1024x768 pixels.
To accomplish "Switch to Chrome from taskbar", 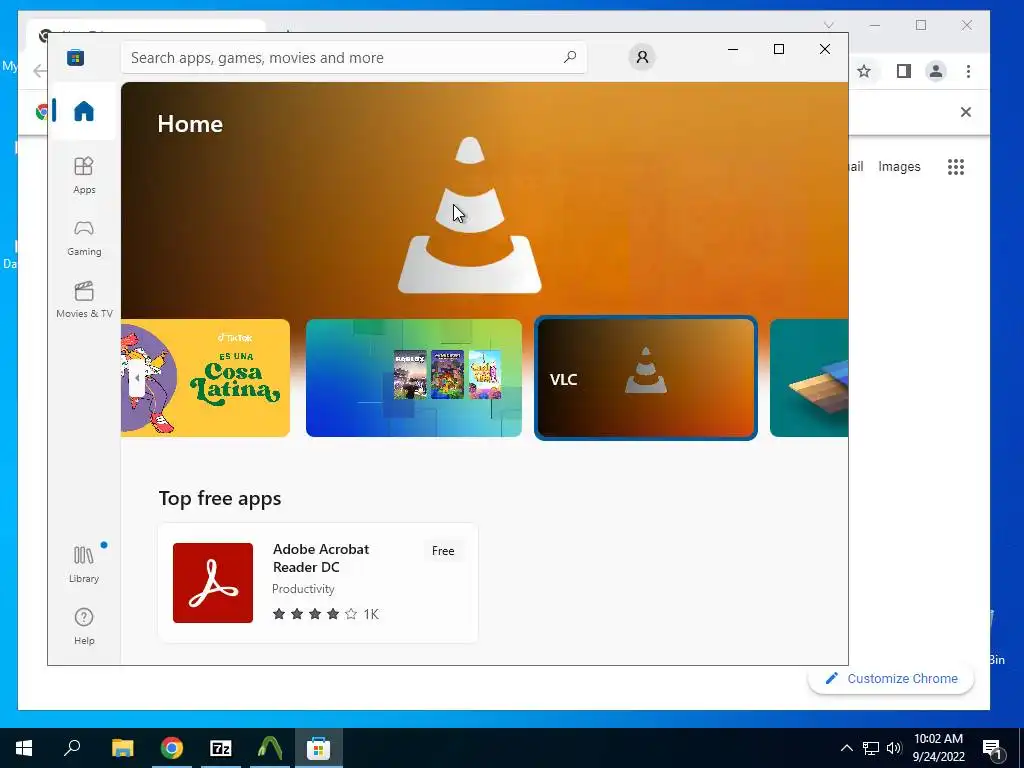I will pos(172,748).
